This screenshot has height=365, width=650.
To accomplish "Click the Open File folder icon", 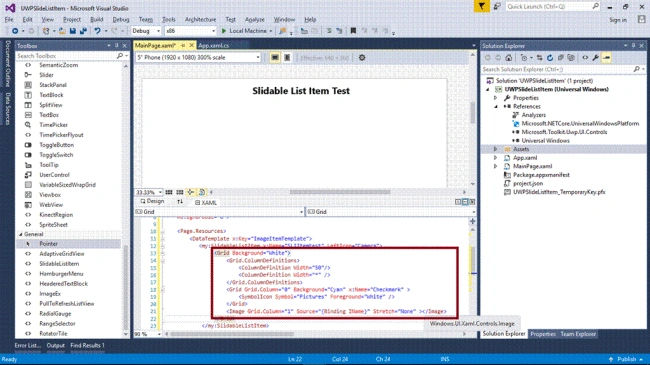I will point(62,31).
